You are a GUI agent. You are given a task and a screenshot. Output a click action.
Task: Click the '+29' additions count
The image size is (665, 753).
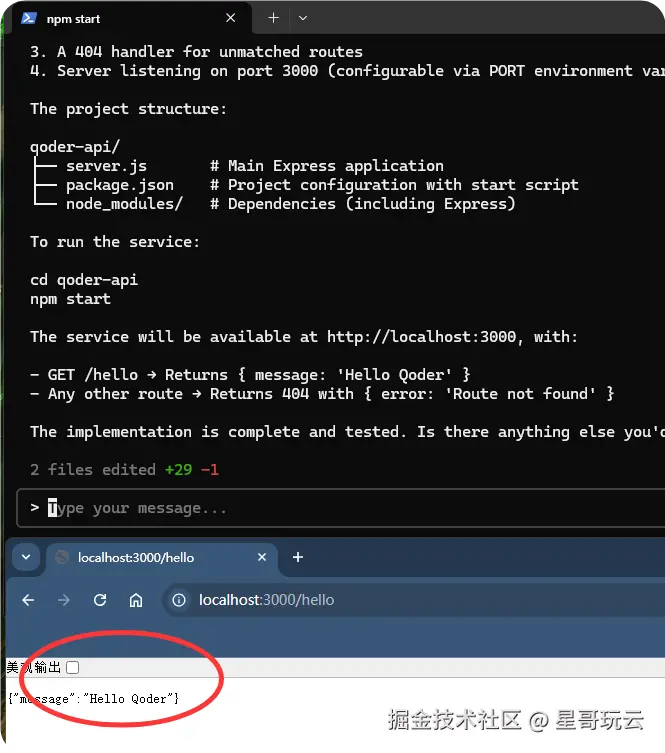tap(179, 469)
